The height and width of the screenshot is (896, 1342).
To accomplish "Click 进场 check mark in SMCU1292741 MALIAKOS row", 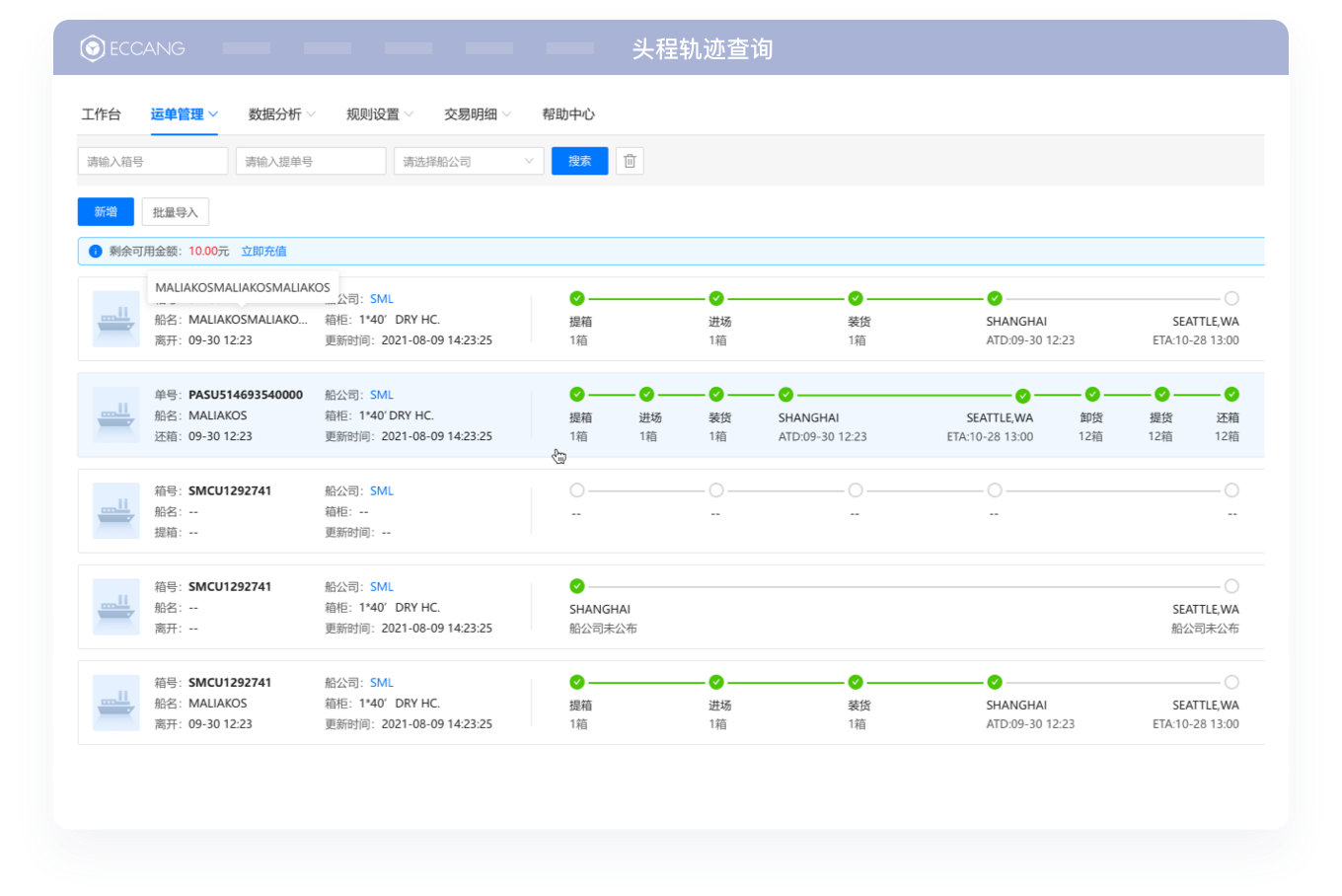I will pyautogui.click(x=716, y=682).
